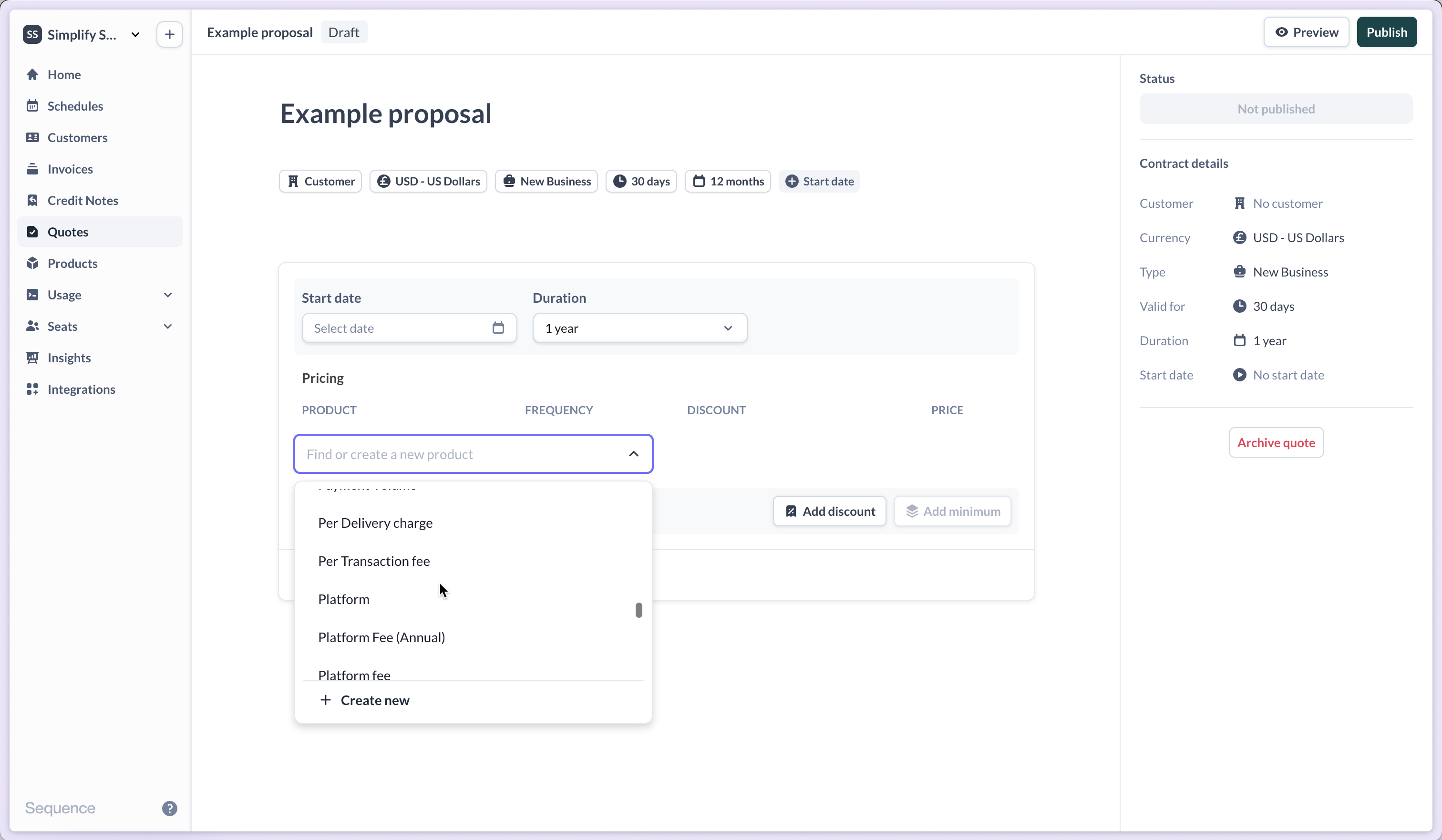Screen dimensions: 1442x840
Task: Click New Business in Contract details
Action: (1290, 272)
